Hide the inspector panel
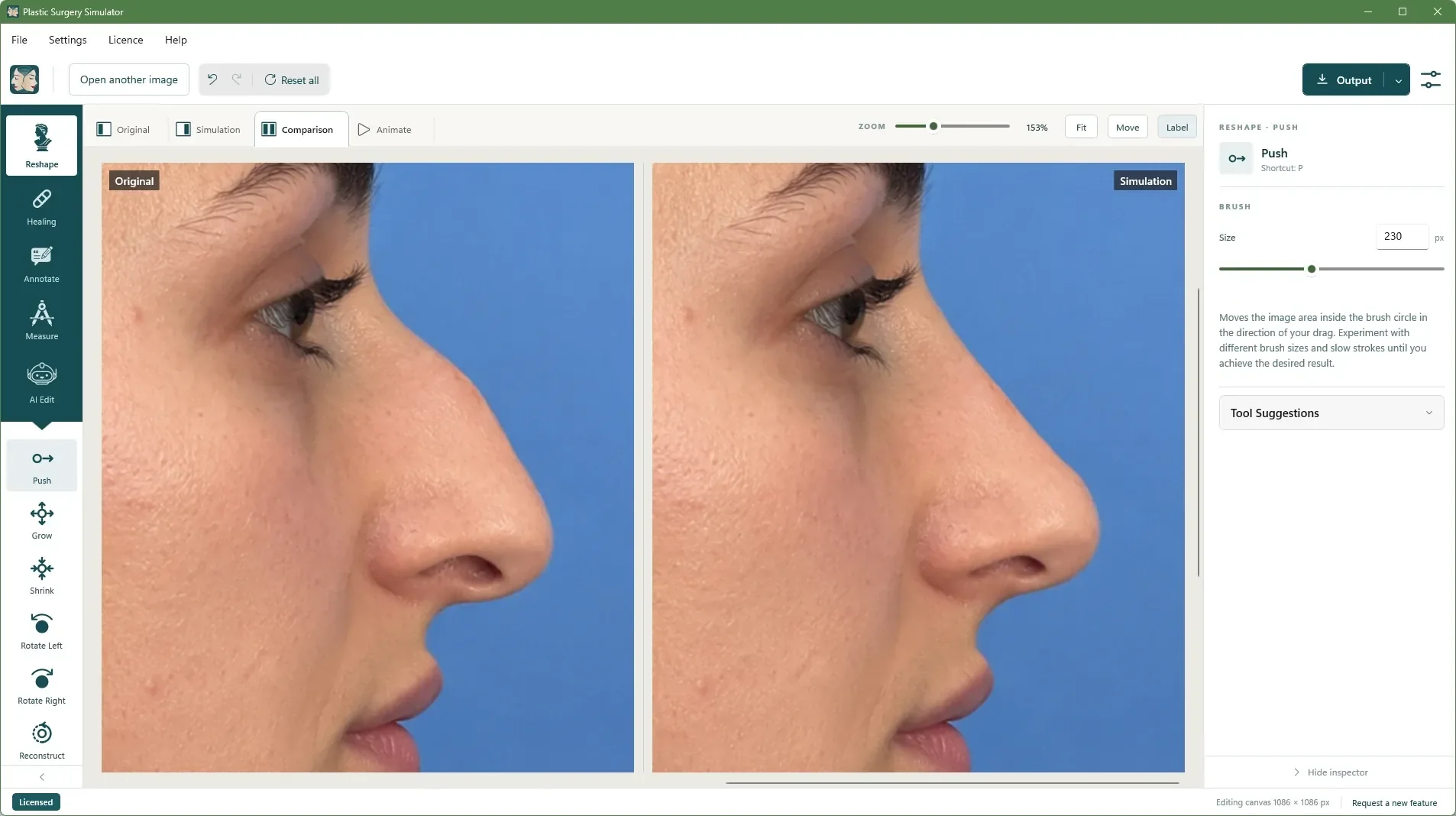This screenshot has width=1456, height=816. [x=1330, y=772]
